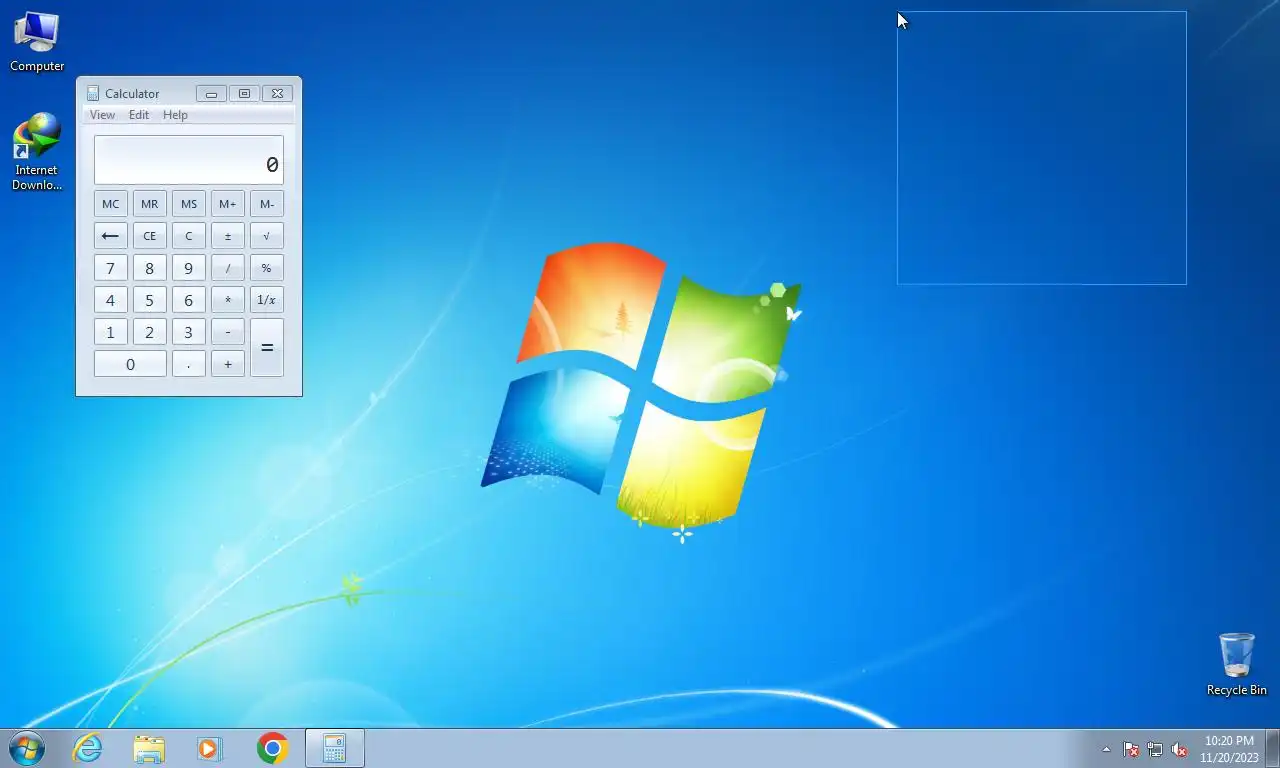Screen dimensions: 1280x768
Task: Open the Edit menu in Calculator
Action: click(139, 115)
